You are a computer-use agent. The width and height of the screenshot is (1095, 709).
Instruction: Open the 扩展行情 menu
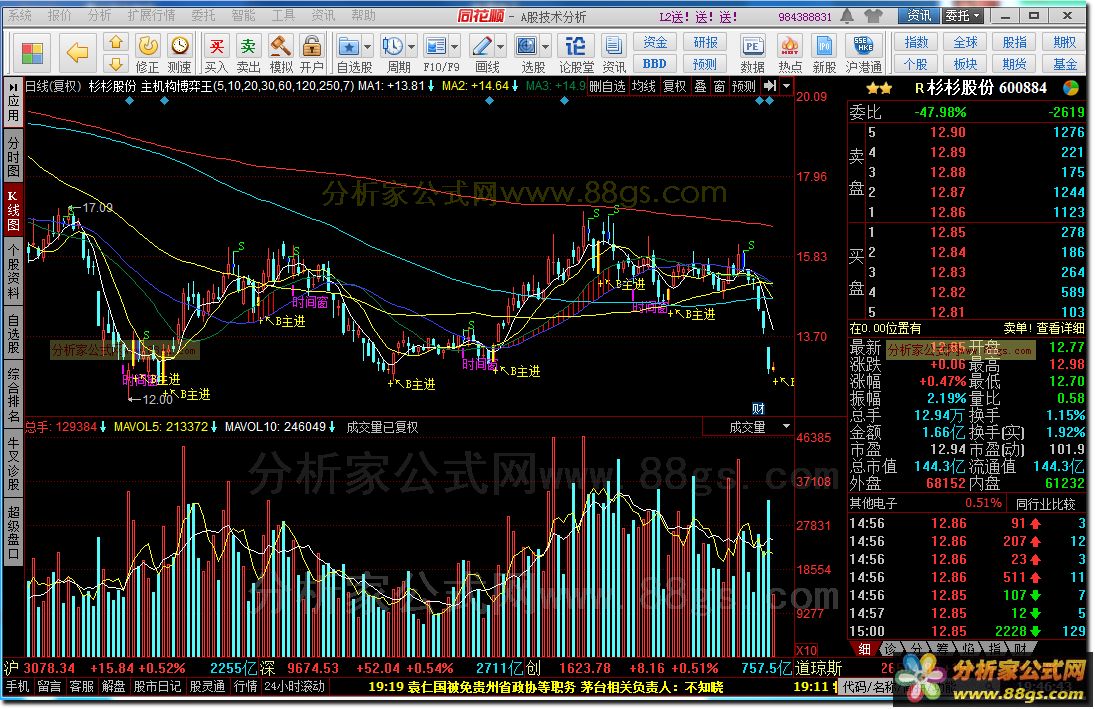point(151,15)
